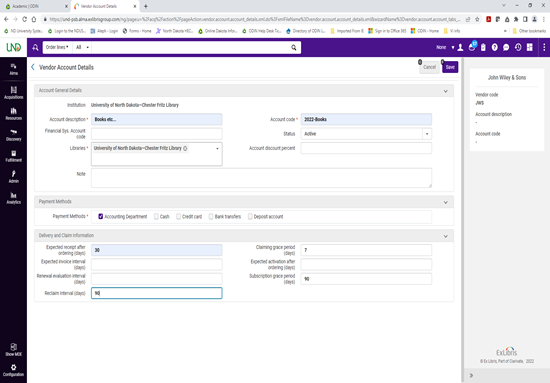Image resolution: width=550 pixels, height=383 pixels.
Task: Open the Configuration gear icon
Action: point(13,370)
